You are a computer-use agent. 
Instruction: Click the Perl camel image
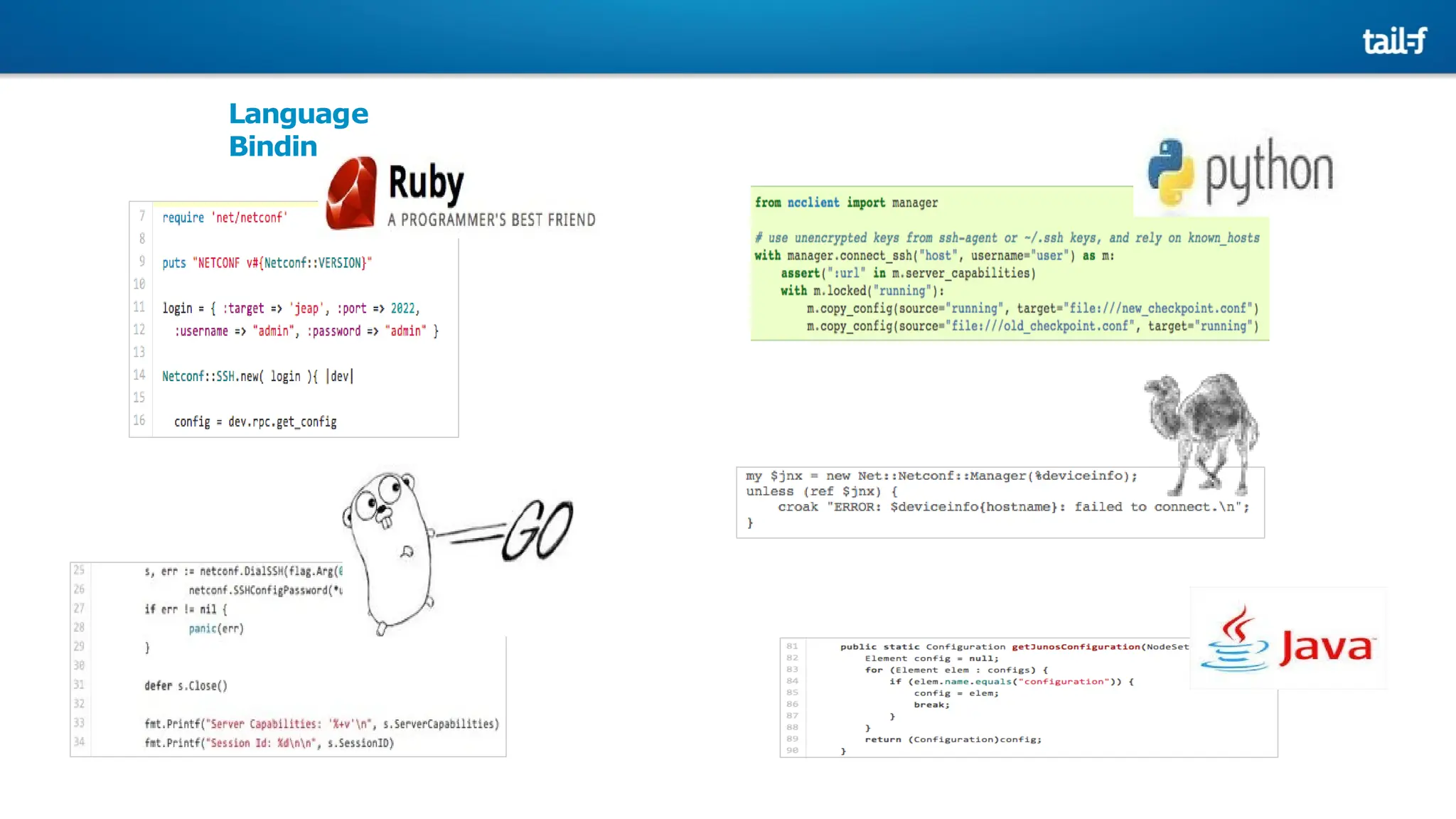[x=1201, y=434]
